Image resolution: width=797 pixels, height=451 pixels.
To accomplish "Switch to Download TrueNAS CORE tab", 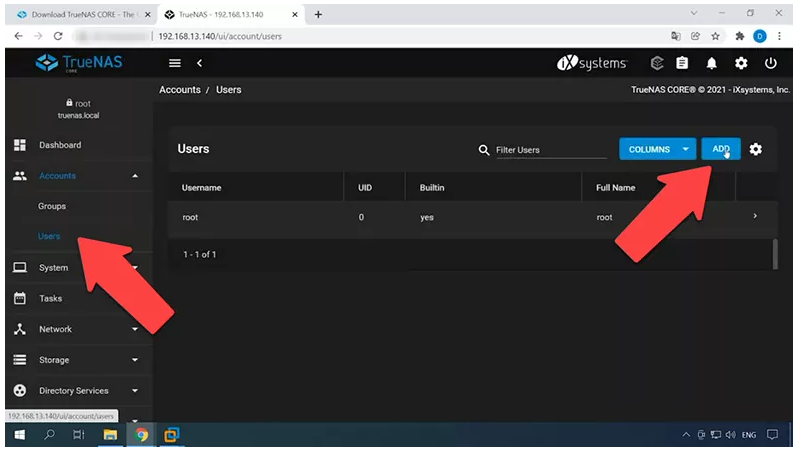I will click(84, 15).
